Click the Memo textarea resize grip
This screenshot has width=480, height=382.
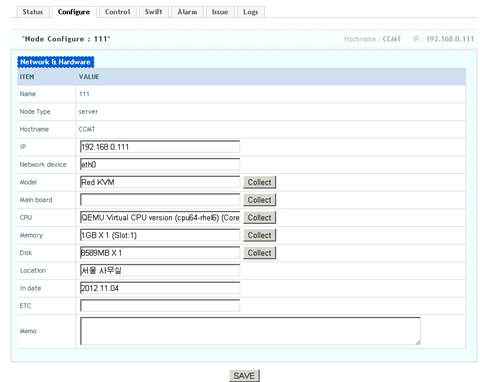click(x=418, y=342)
